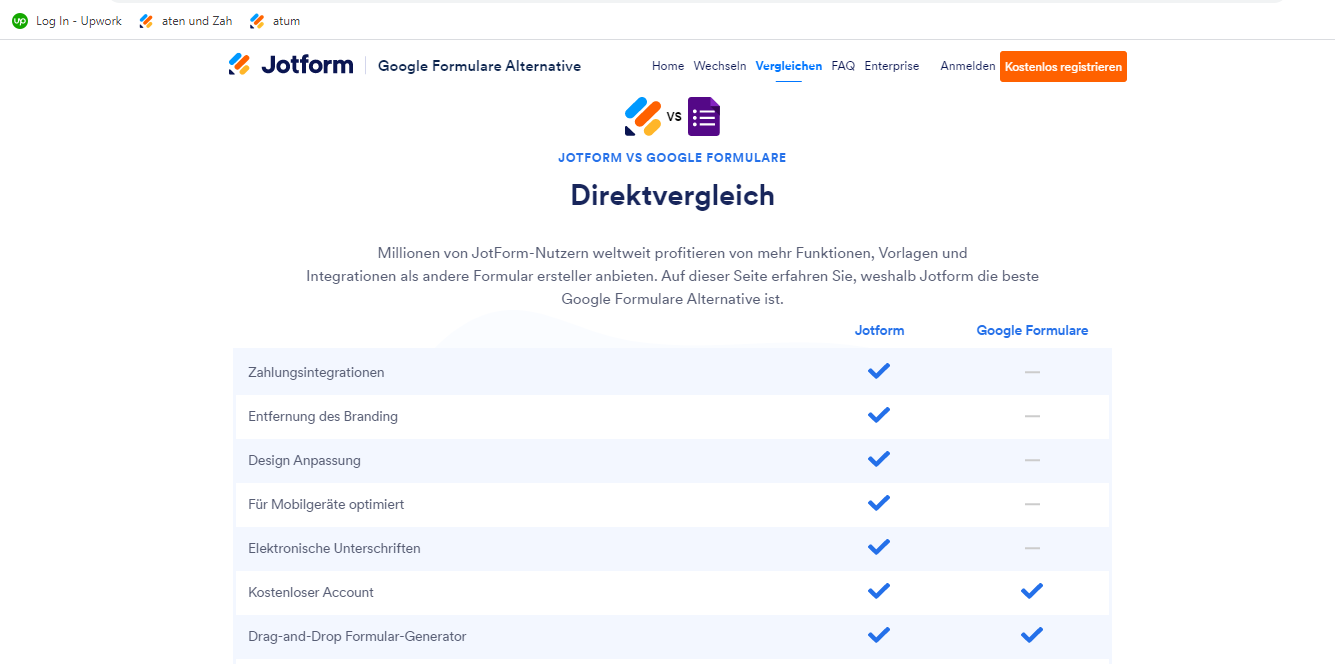Image resolution: width=1335 pixels, height=664 pixels.
Task: Open the 'atum' bookmark
Action: coord(275,21)
